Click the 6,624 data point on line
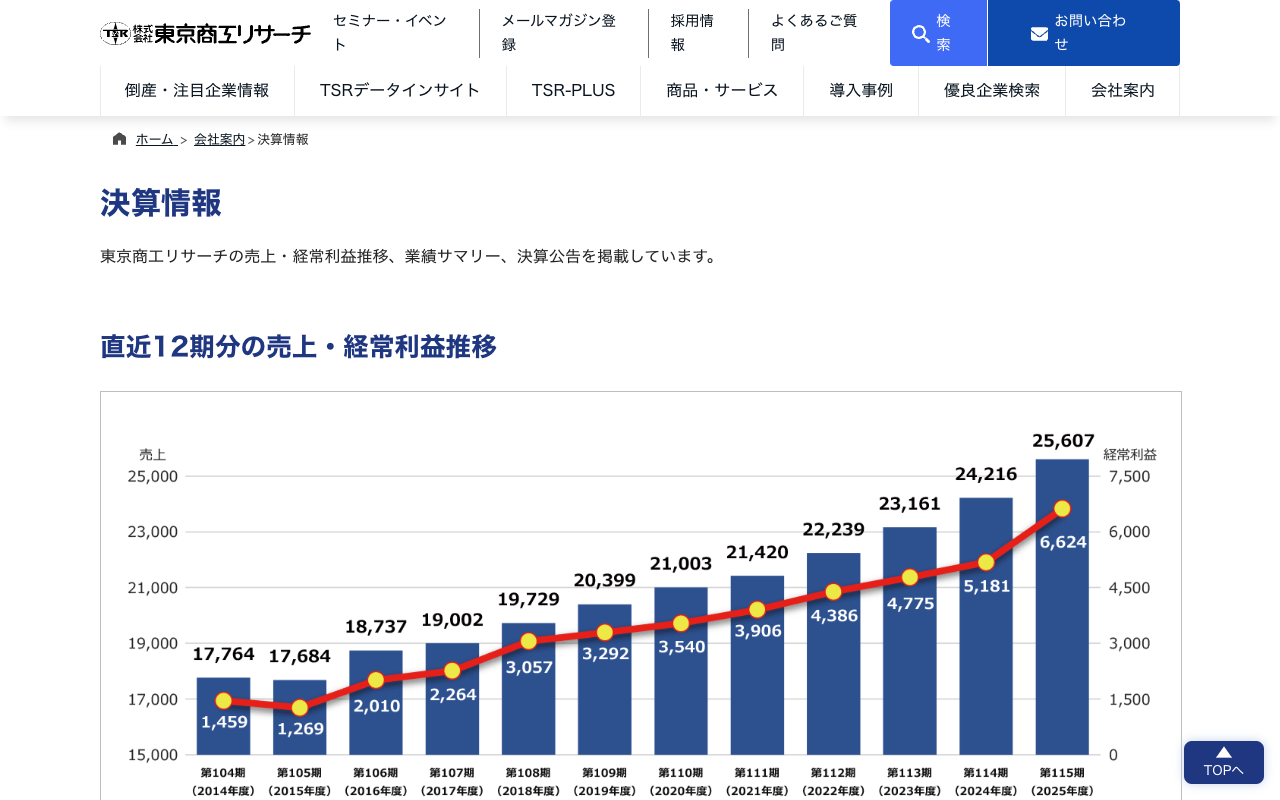The width and height of the screenshot is (1280, 800). (1062, 509)
